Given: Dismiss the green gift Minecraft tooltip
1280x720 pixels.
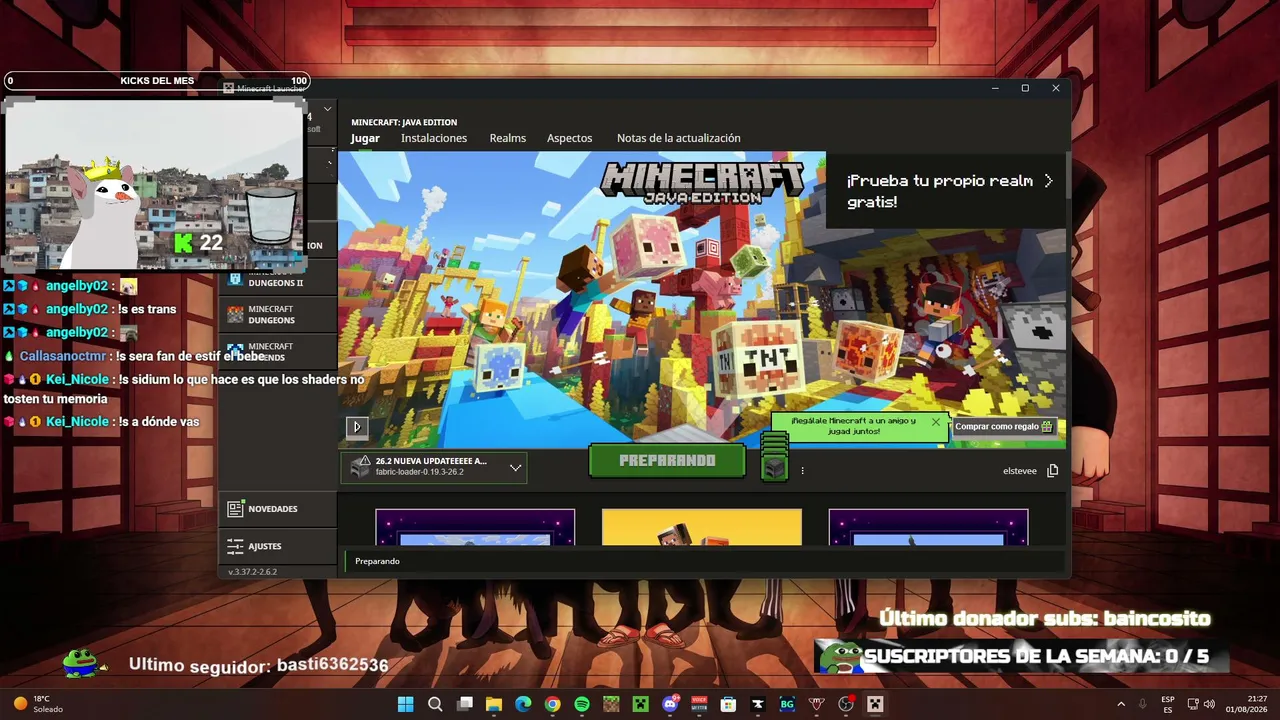Looking at the screenshot, I should coord(936,422).
